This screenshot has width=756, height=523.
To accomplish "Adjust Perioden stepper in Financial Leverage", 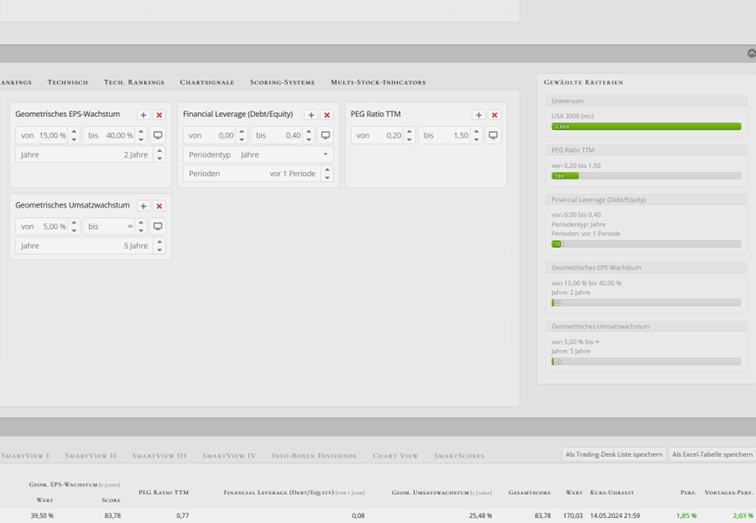I will pyautogui.click(x=326, y=173).
